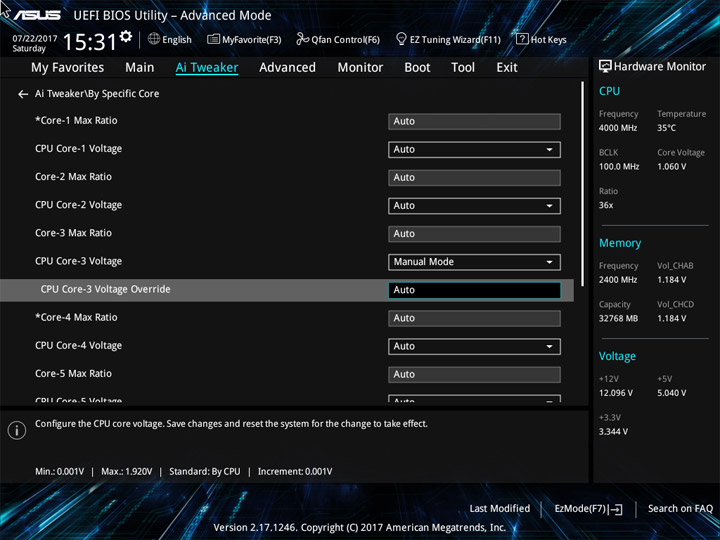Go to the Boot tab

click(x=417, y=68)
